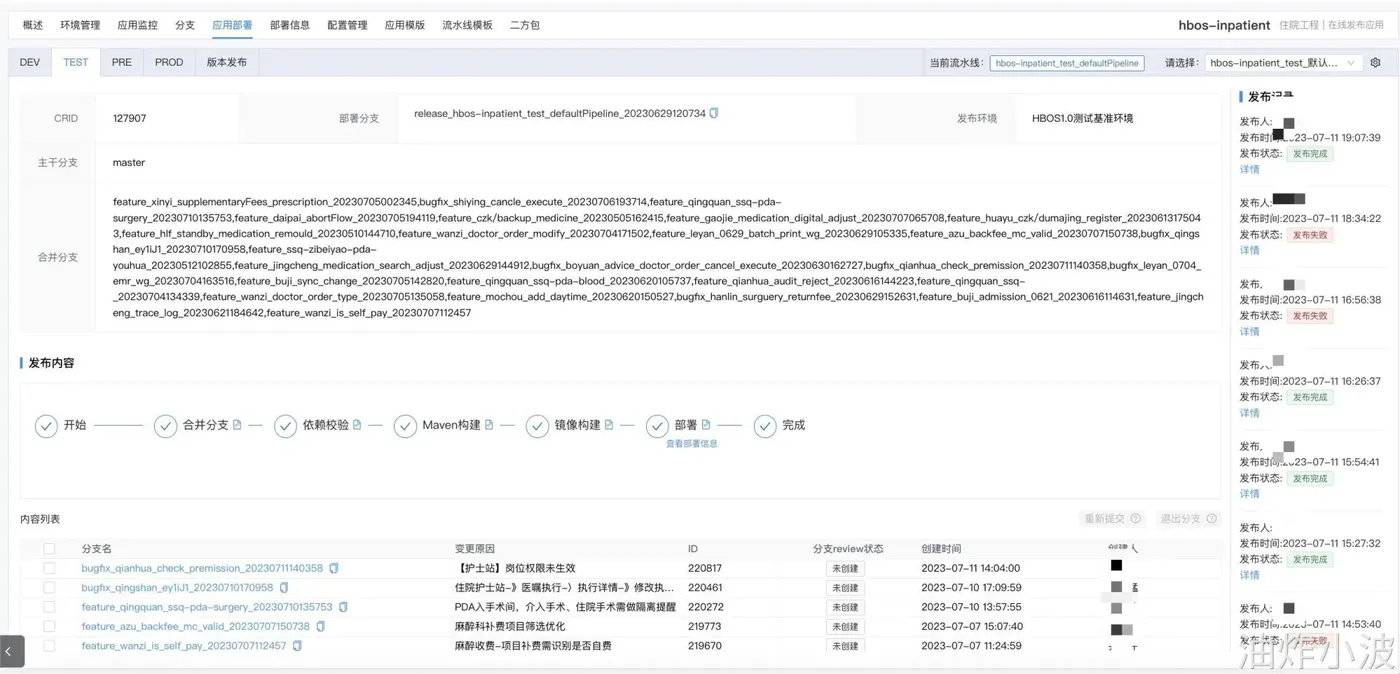Tick the select-all checkbox in table header
The image size is (1400, 674).
coord(49,549)
